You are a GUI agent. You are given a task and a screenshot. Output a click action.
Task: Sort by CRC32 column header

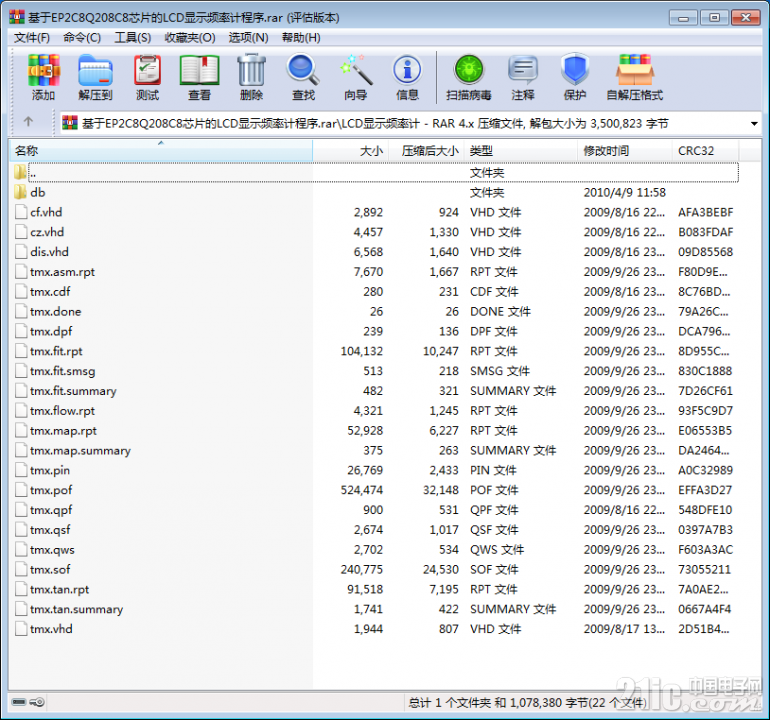pos(705,151)
